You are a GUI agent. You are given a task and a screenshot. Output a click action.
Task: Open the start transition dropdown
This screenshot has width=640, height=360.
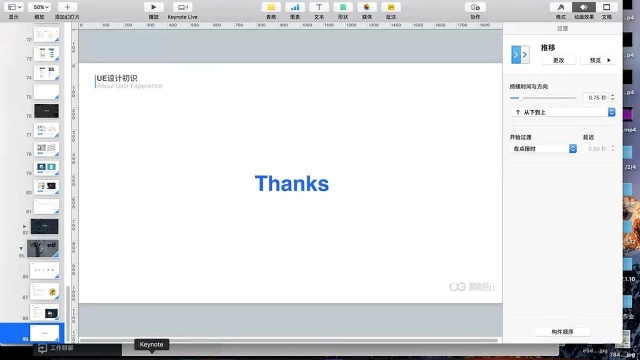coord(543,149)
